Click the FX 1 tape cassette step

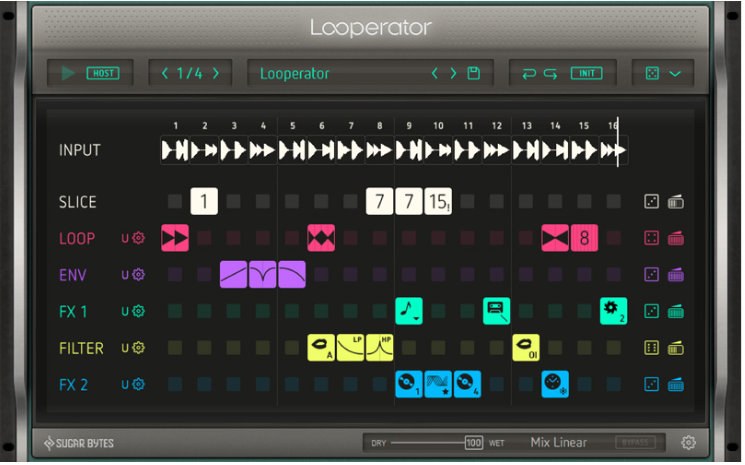pos(497,311)
